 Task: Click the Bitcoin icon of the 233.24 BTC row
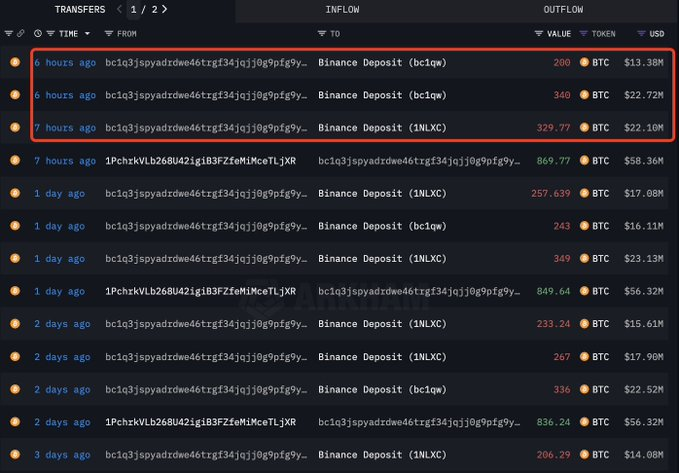(15, 324)
